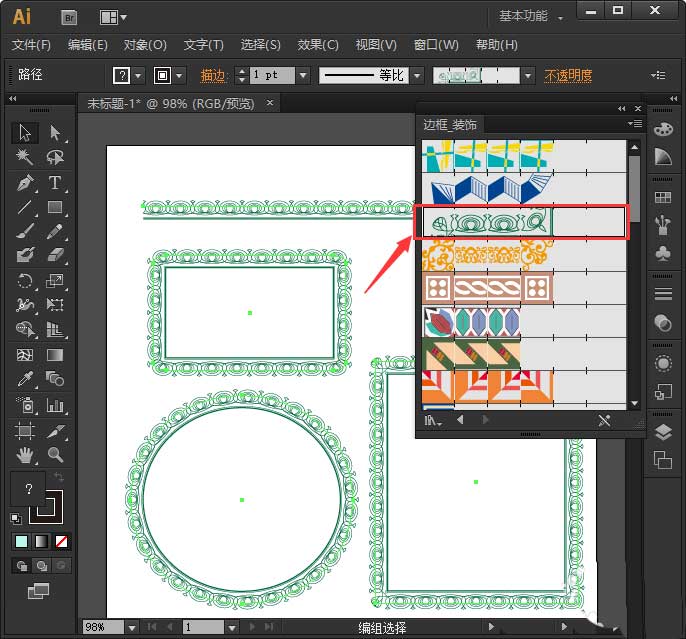This screenshot has height=639, width=686.
Task: Activate the Slice tool
Action: (55, 431)
